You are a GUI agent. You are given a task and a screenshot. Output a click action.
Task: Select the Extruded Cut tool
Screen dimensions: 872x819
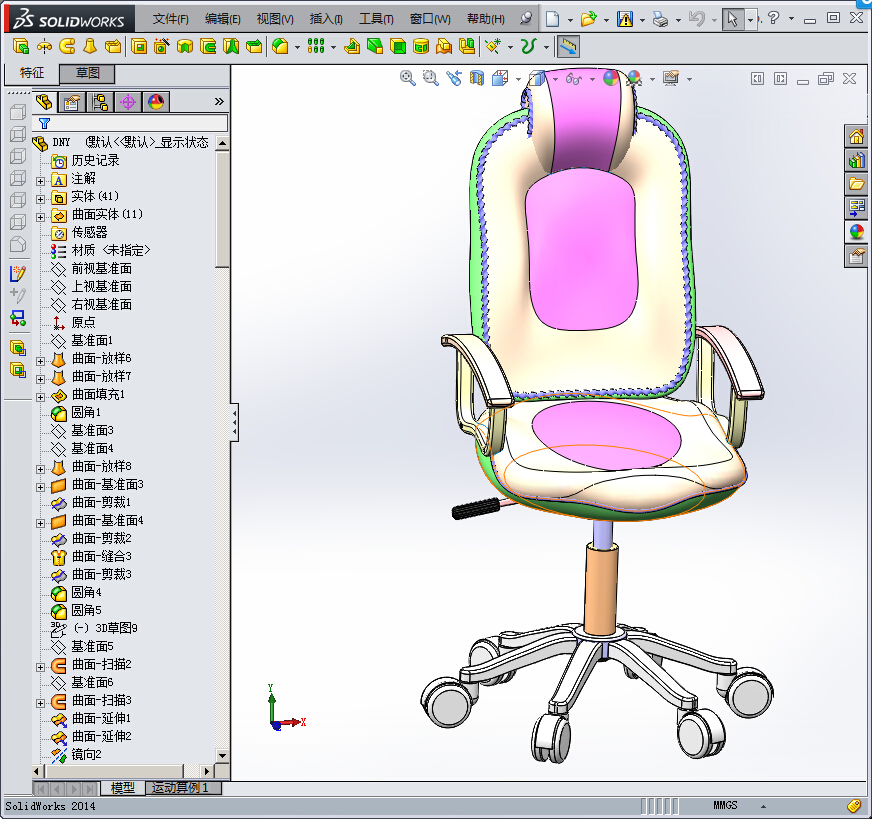coord(139,47)
